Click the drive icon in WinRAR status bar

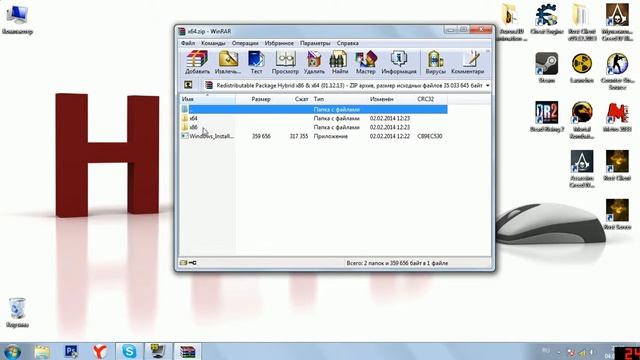click(184, 263)
